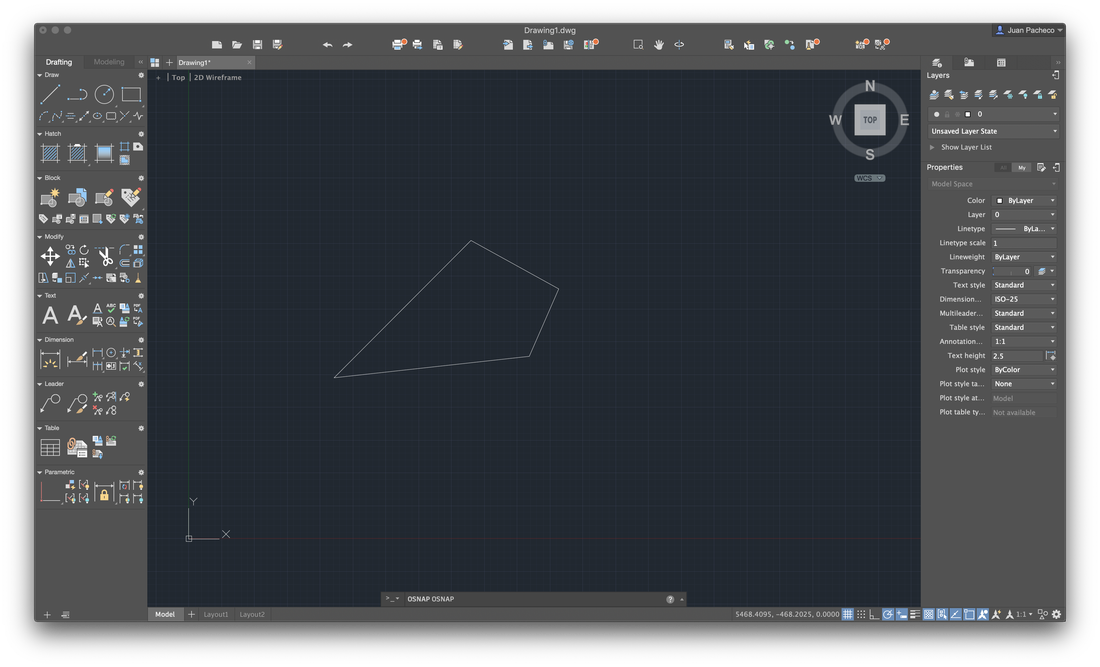
Task: Click the command line input field
Action: [533, 599]
